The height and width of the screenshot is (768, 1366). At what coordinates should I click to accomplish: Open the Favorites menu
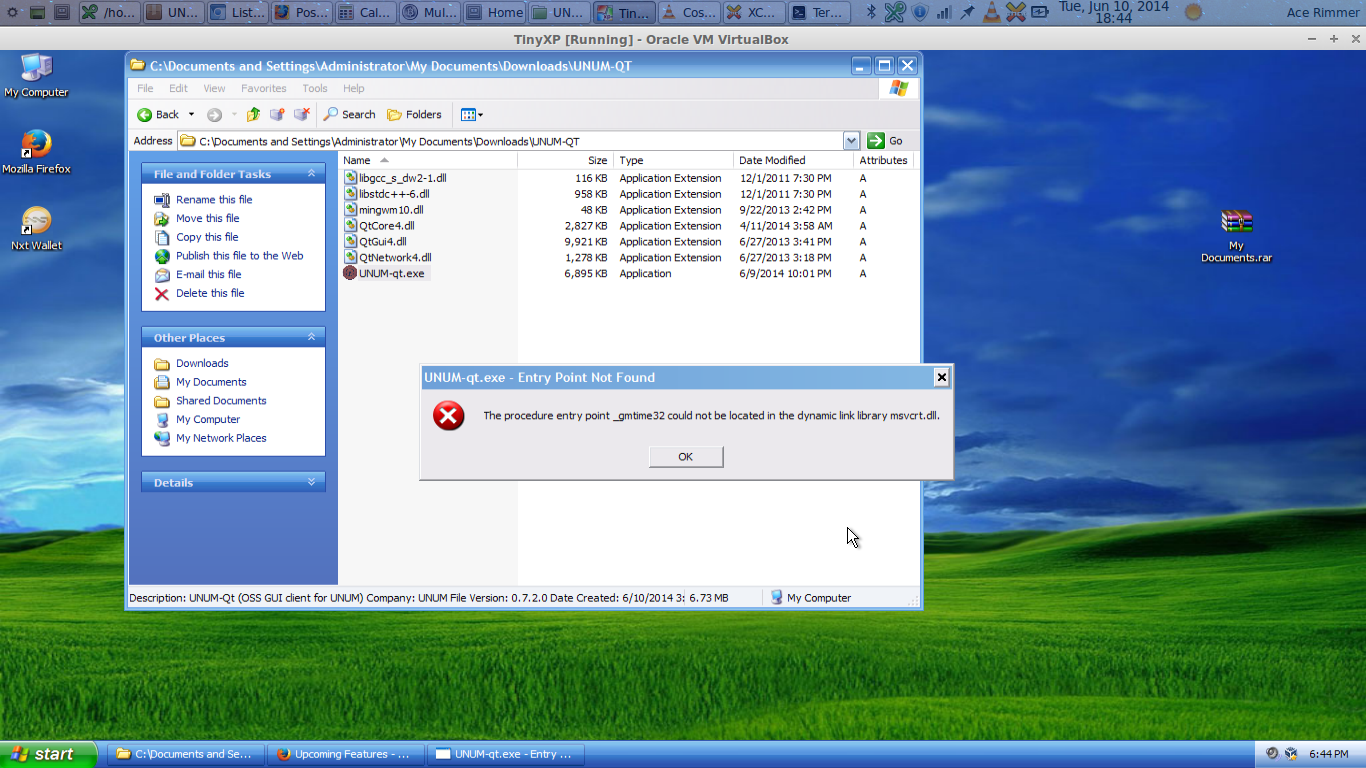click(x=263, y=88)
